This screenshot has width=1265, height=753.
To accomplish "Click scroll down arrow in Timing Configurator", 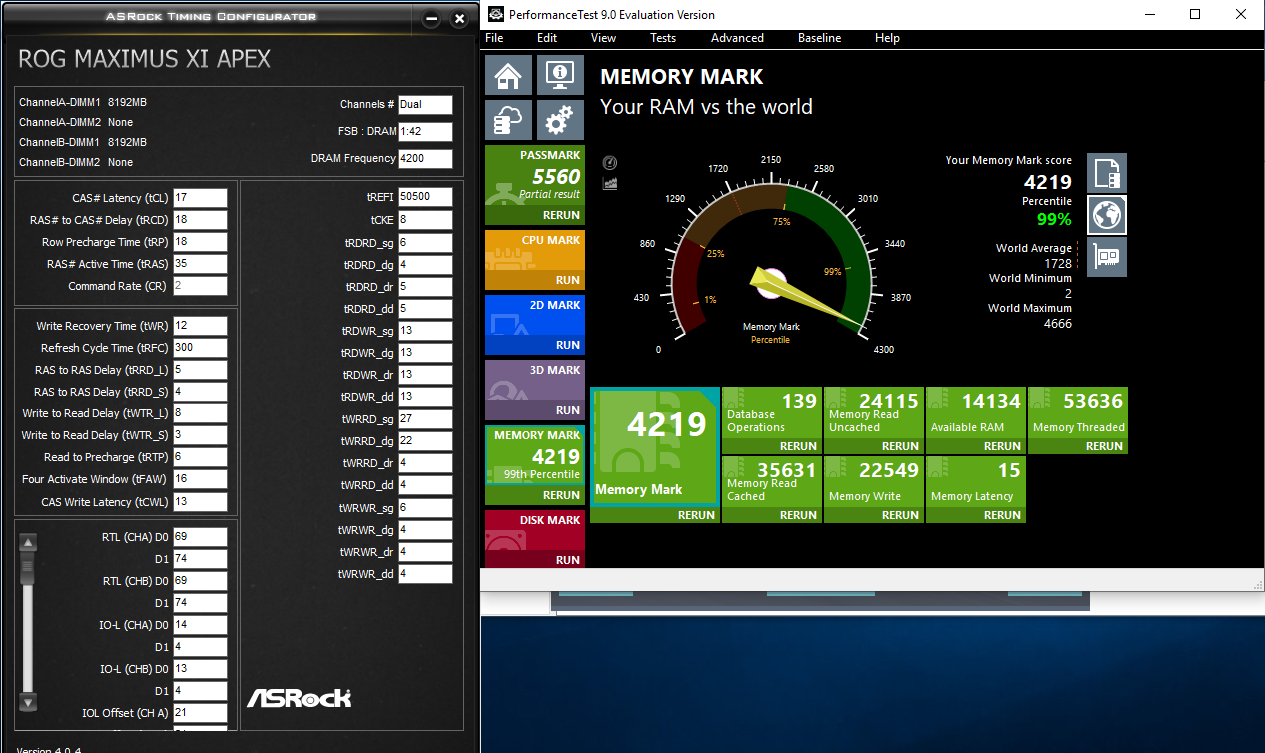I will (28, 701).
